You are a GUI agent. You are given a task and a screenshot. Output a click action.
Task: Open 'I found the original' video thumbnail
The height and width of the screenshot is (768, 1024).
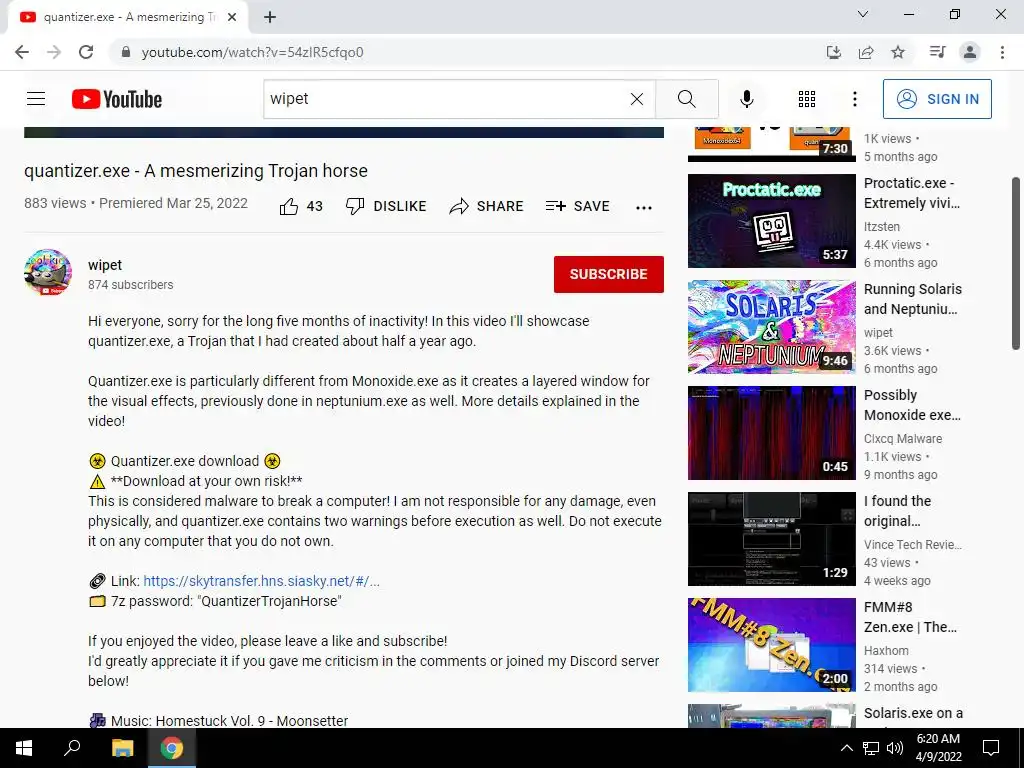point(771,539)
